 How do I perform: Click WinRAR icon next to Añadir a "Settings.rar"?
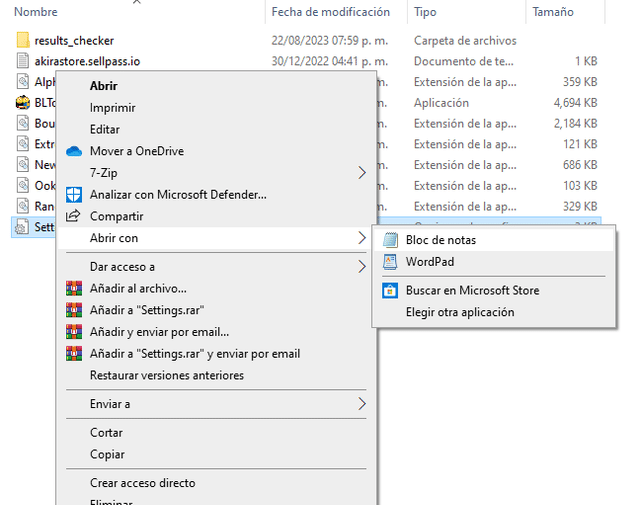pyautogui.click(x=74, y=310)
